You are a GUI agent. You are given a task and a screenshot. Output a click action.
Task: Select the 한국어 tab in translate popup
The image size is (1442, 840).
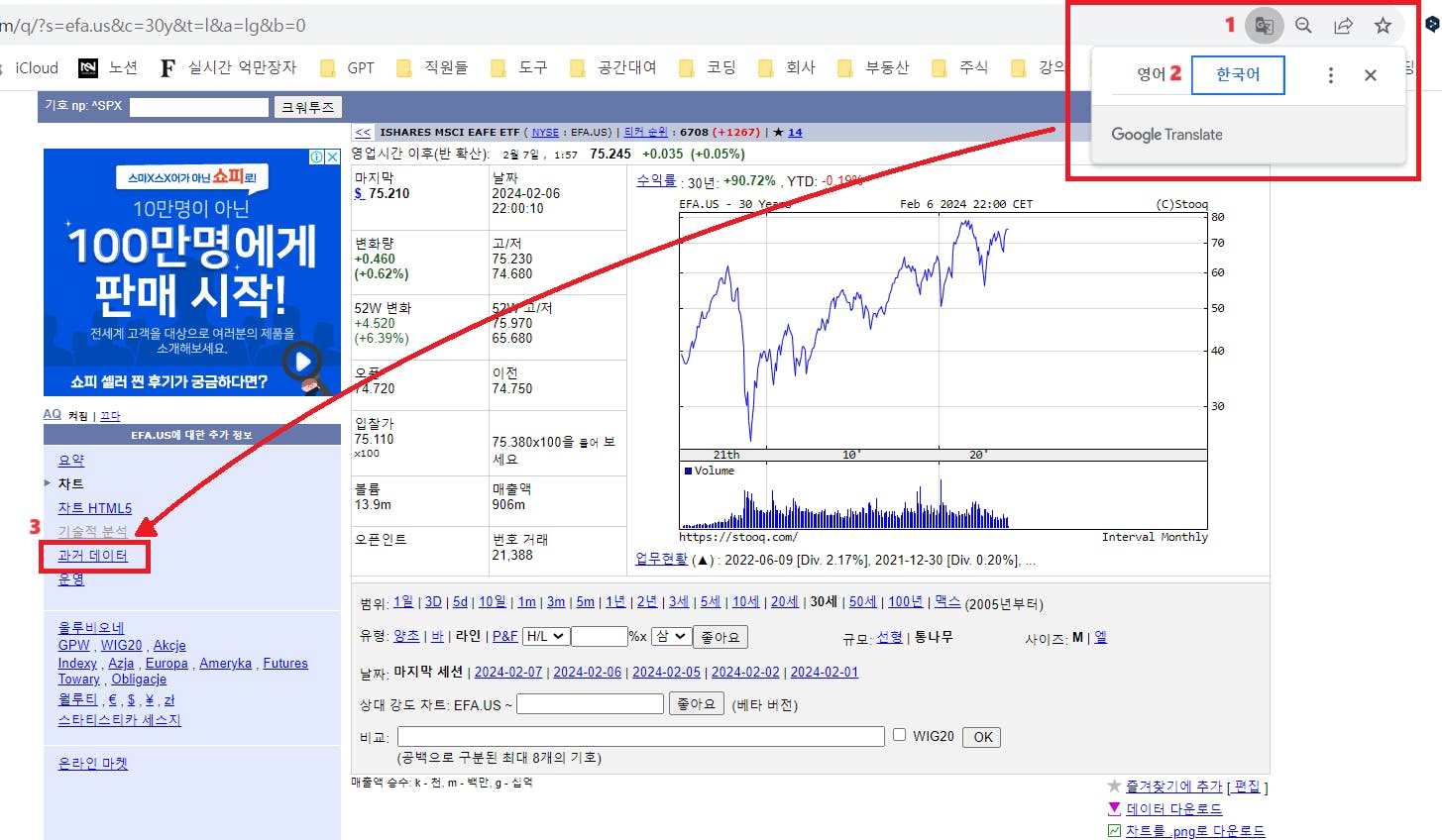pyautogui.click(x=1238, y=74)
